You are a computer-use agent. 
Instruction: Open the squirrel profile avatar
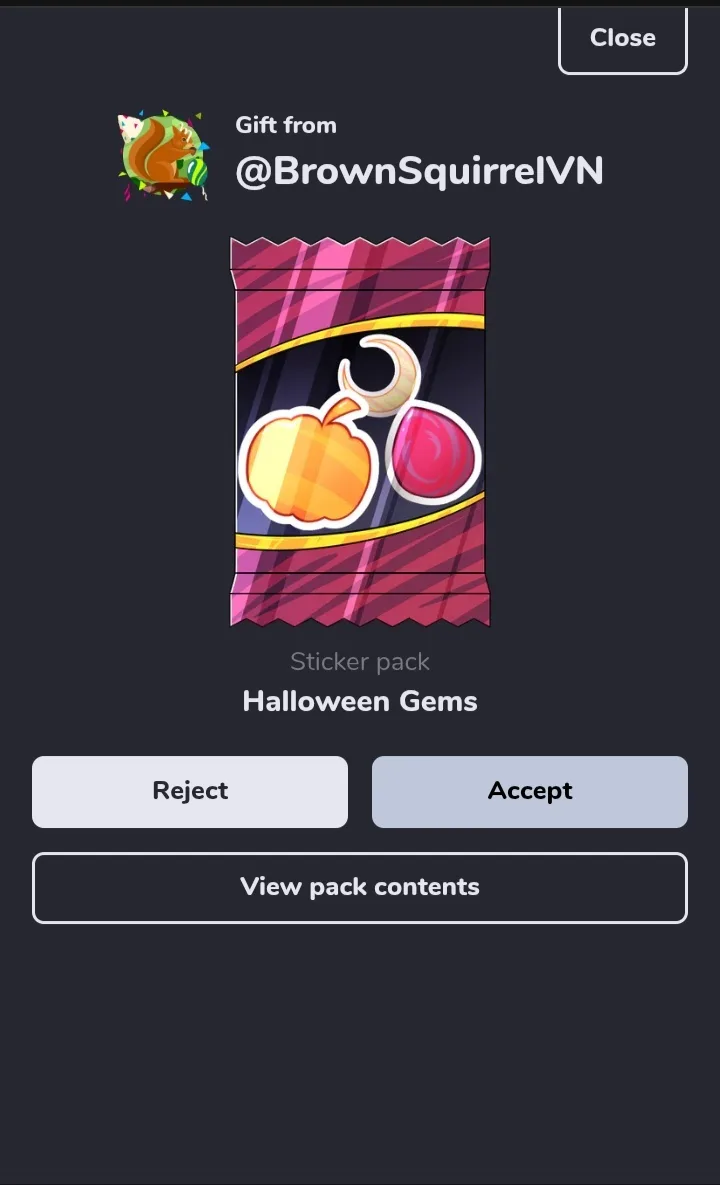coord(164,156)
